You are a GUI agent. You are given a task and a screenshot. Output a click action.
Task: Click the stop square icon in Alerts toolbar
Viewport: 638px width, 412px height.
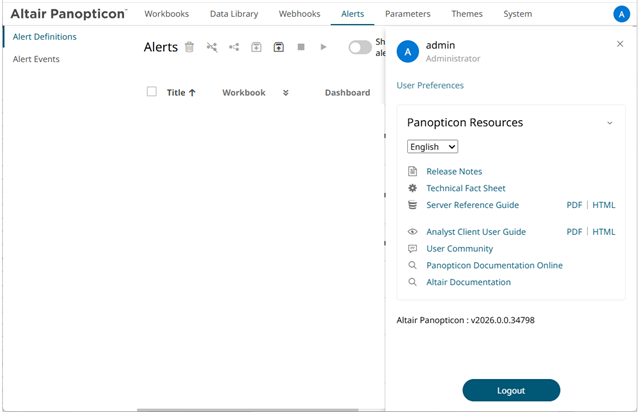(x=301, y=47)
